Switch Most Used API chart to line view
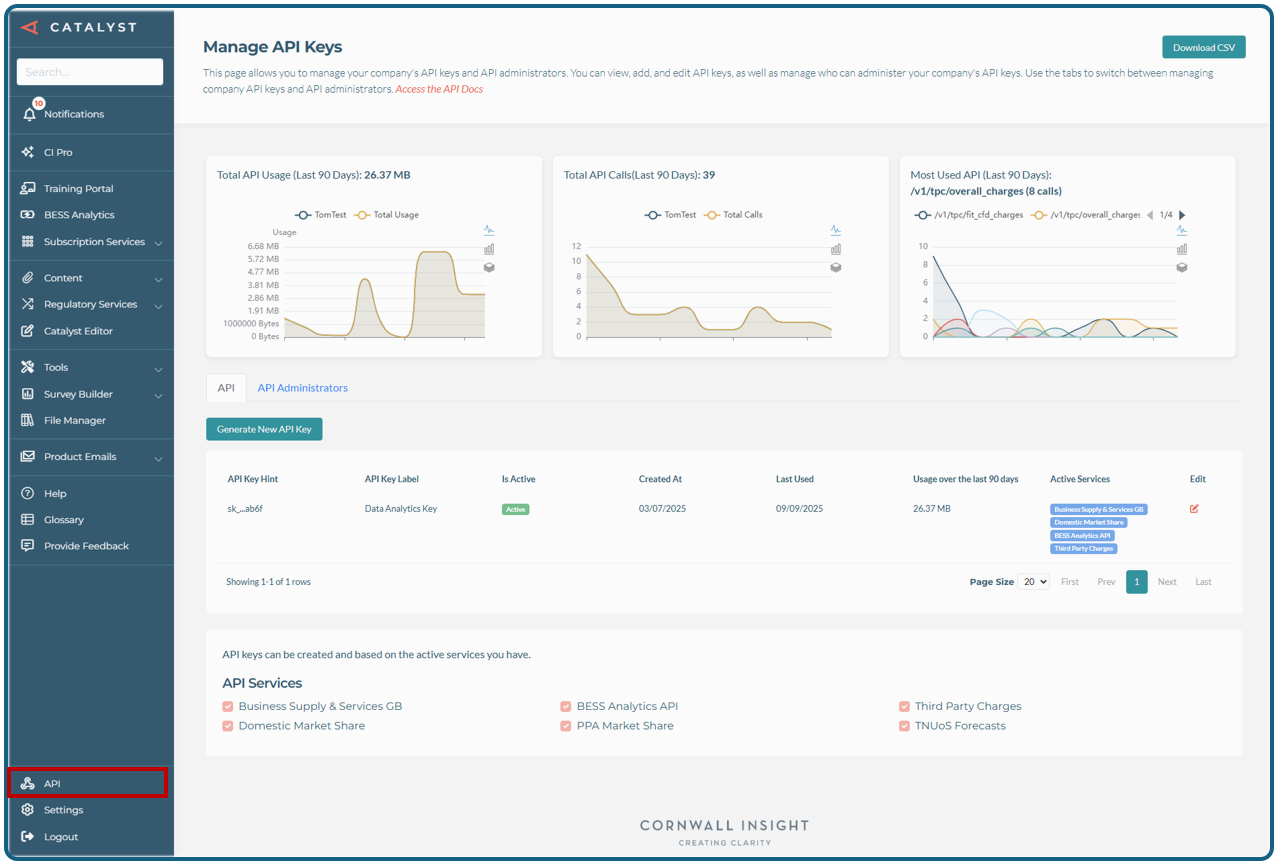This screenshot has width=1275, height=862. pyautogui.click(x=1182, y=230)
